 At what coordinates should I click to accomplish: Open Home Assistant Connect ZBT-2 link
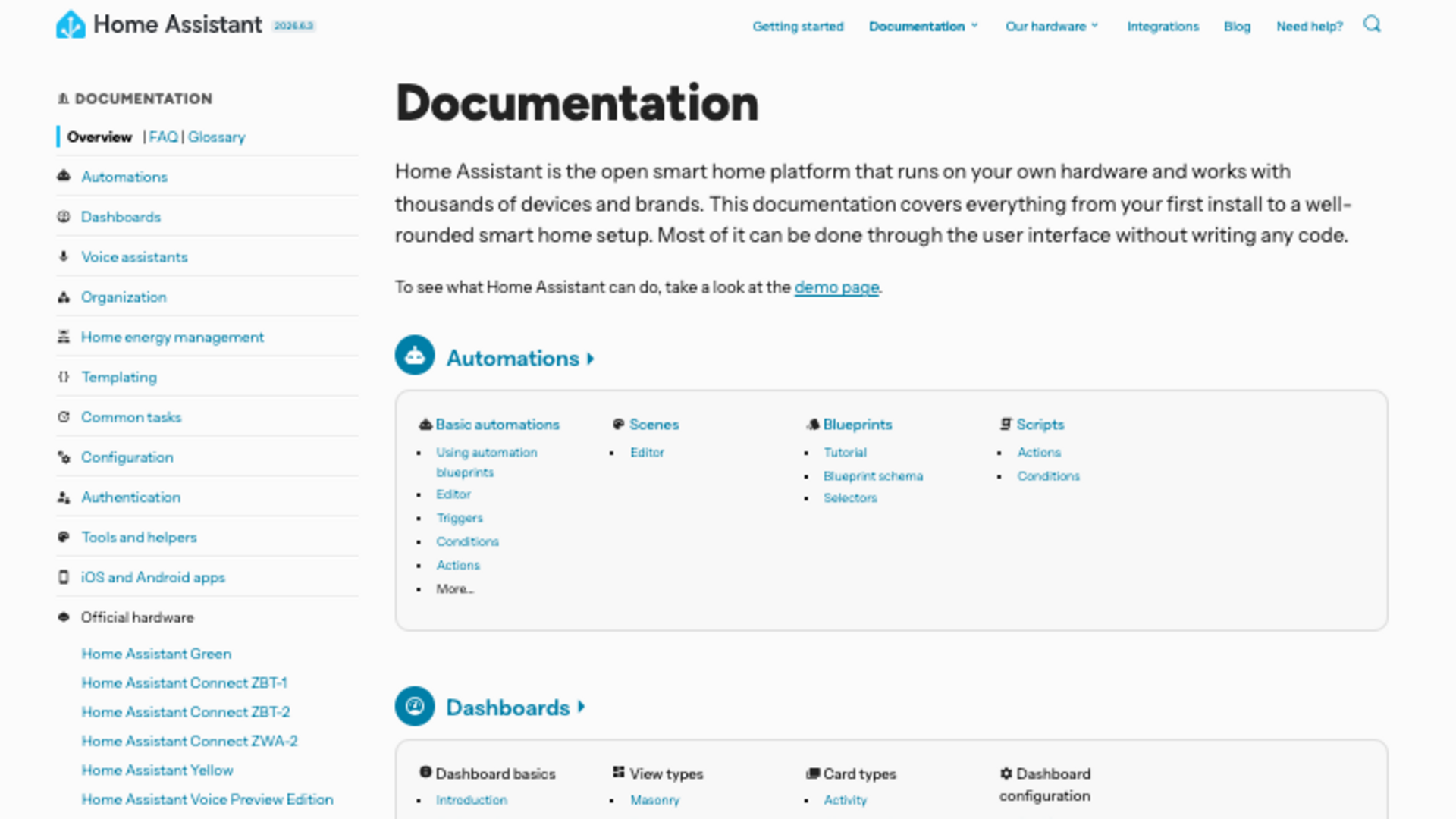pos(186,712)
